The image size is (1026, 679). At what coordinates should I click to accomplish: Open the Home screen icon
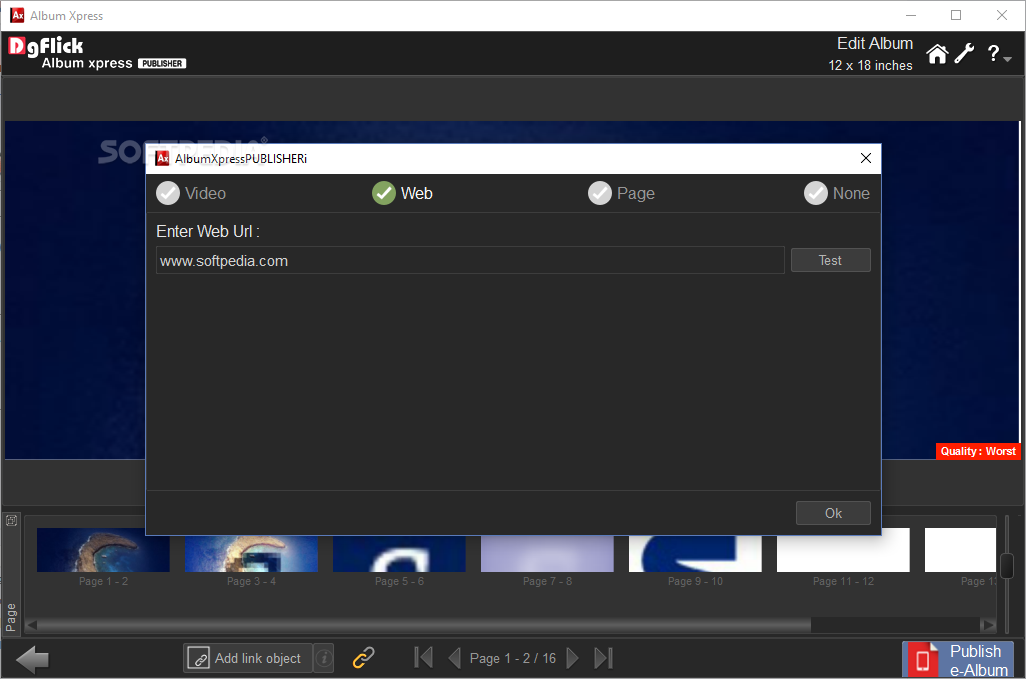937,54
